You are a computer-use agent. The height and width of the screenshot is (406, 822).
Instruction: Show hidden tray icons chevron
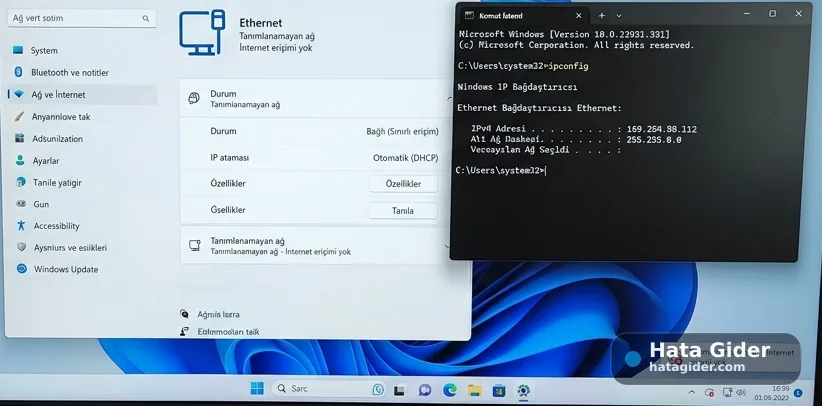(x=692, y=392)
